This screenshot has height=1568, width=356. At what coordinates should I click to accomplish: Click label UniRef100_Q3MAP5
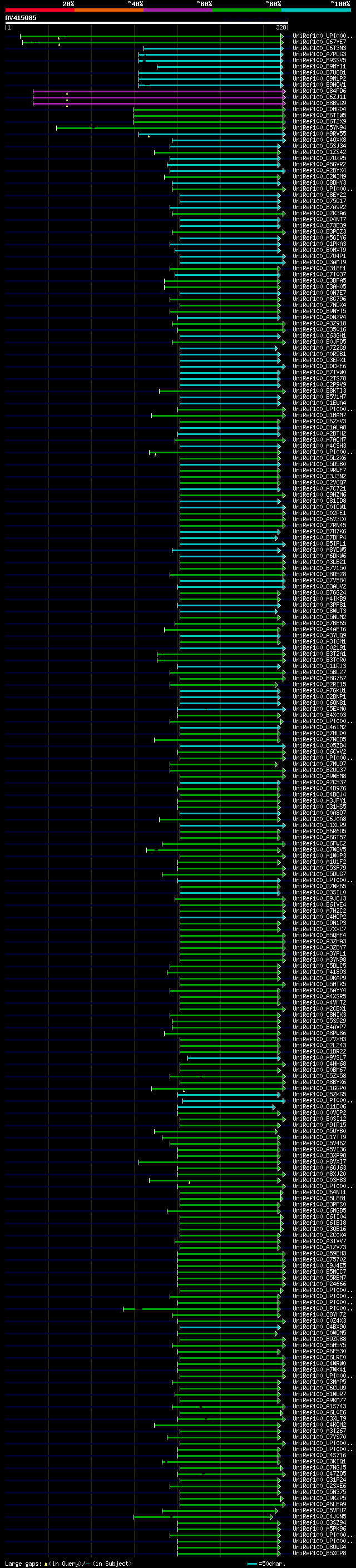(319, 1382)
